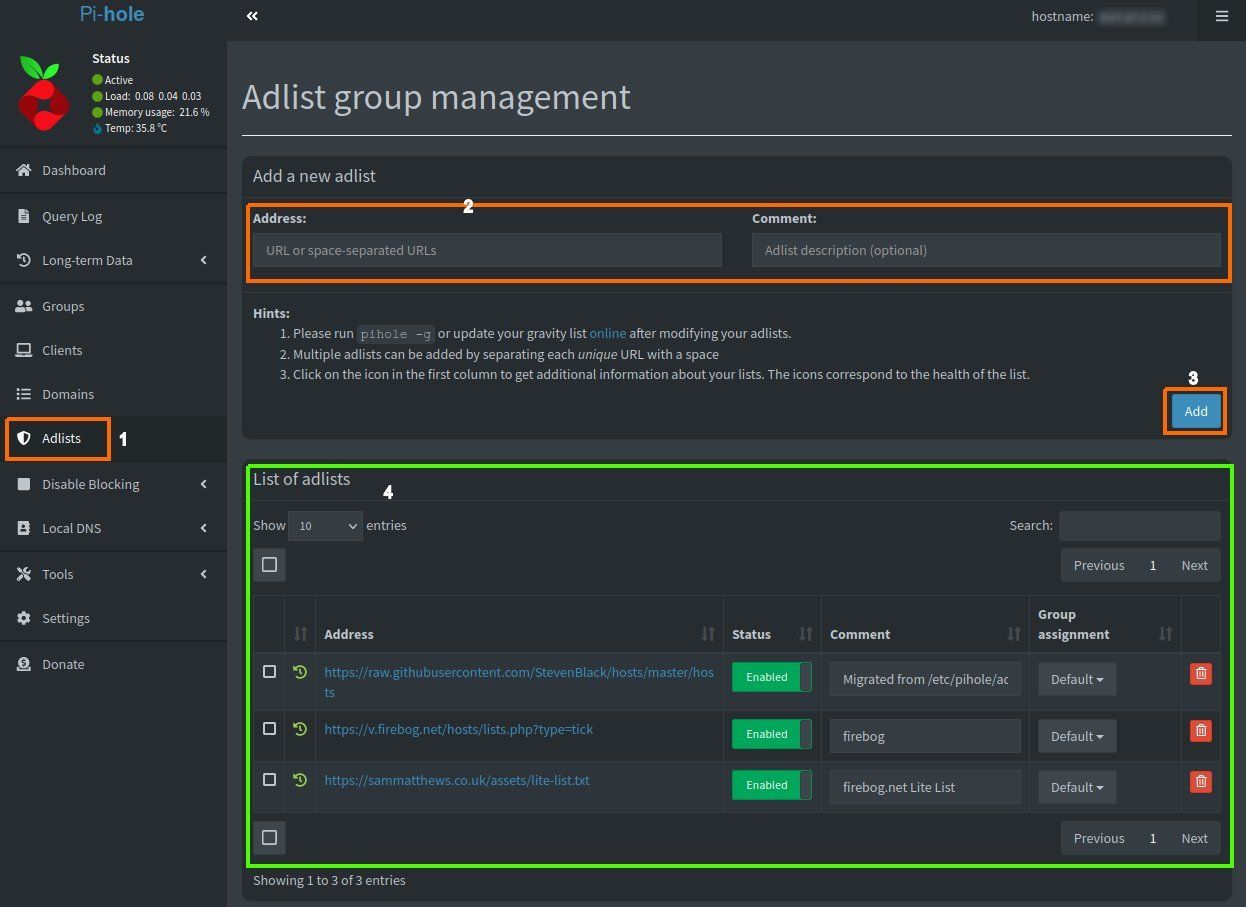Sort table by Address column sort icon

point(708,634)
